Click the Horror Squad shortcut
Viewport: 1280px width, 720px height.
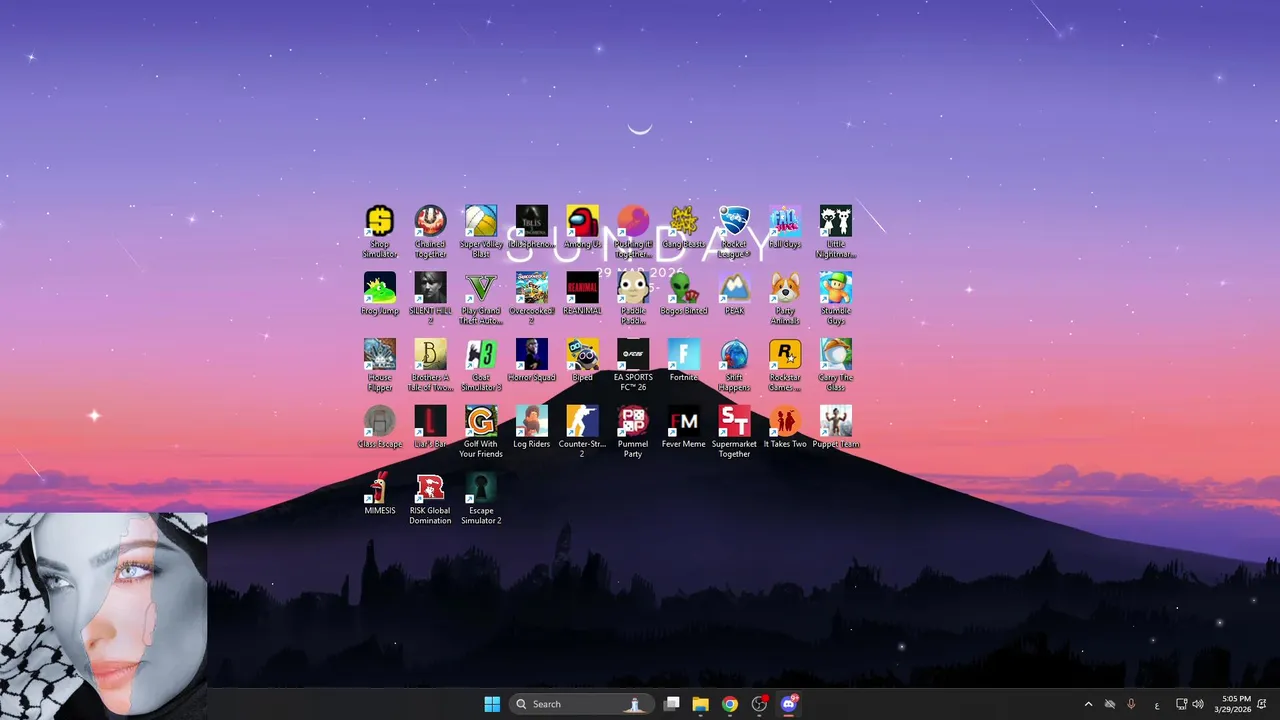[532, 361]
